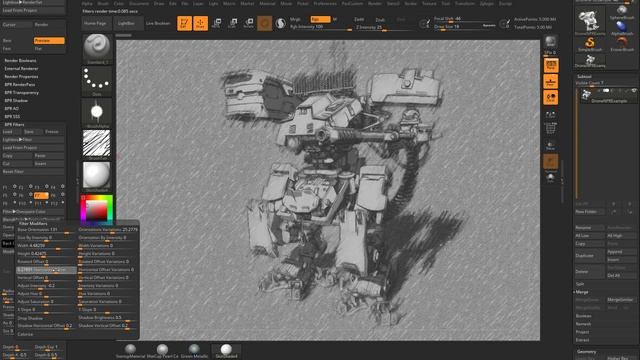Click Load From Project under BPR Filters

(33, 148)
